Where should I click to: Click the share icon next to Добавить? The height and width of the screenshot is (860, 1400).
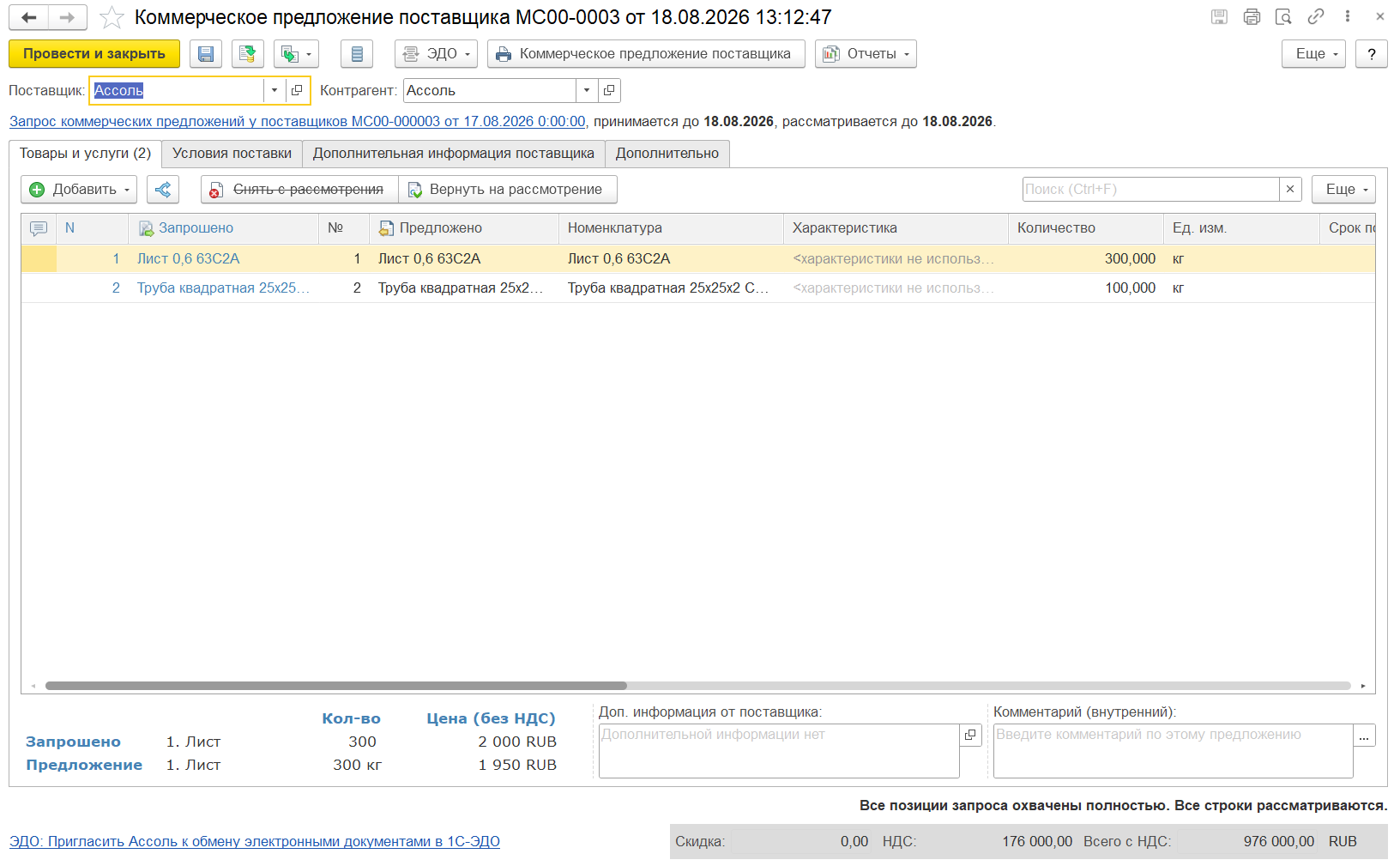tap(163, 190)
